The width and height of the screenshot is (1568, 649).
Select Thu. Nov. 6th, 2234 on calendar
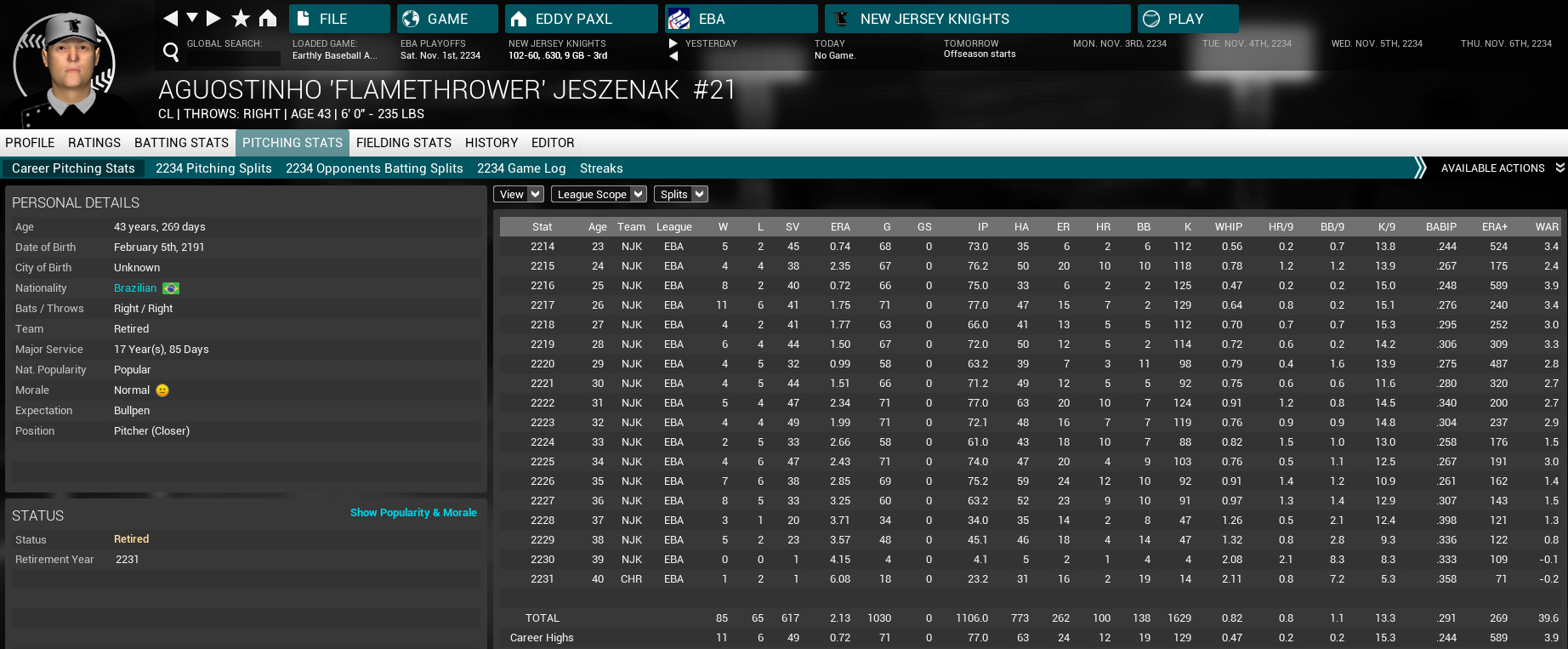(x=1506, y=43)
